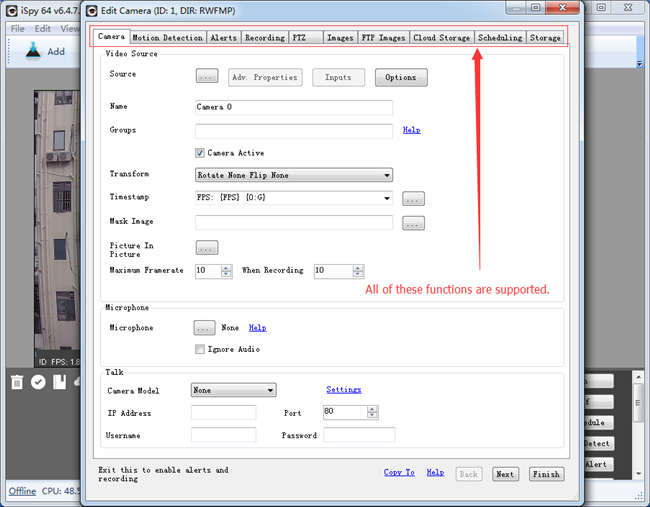Click the camera Name text field
Screen dimensions: 650x507
click(x=293, y=107)
